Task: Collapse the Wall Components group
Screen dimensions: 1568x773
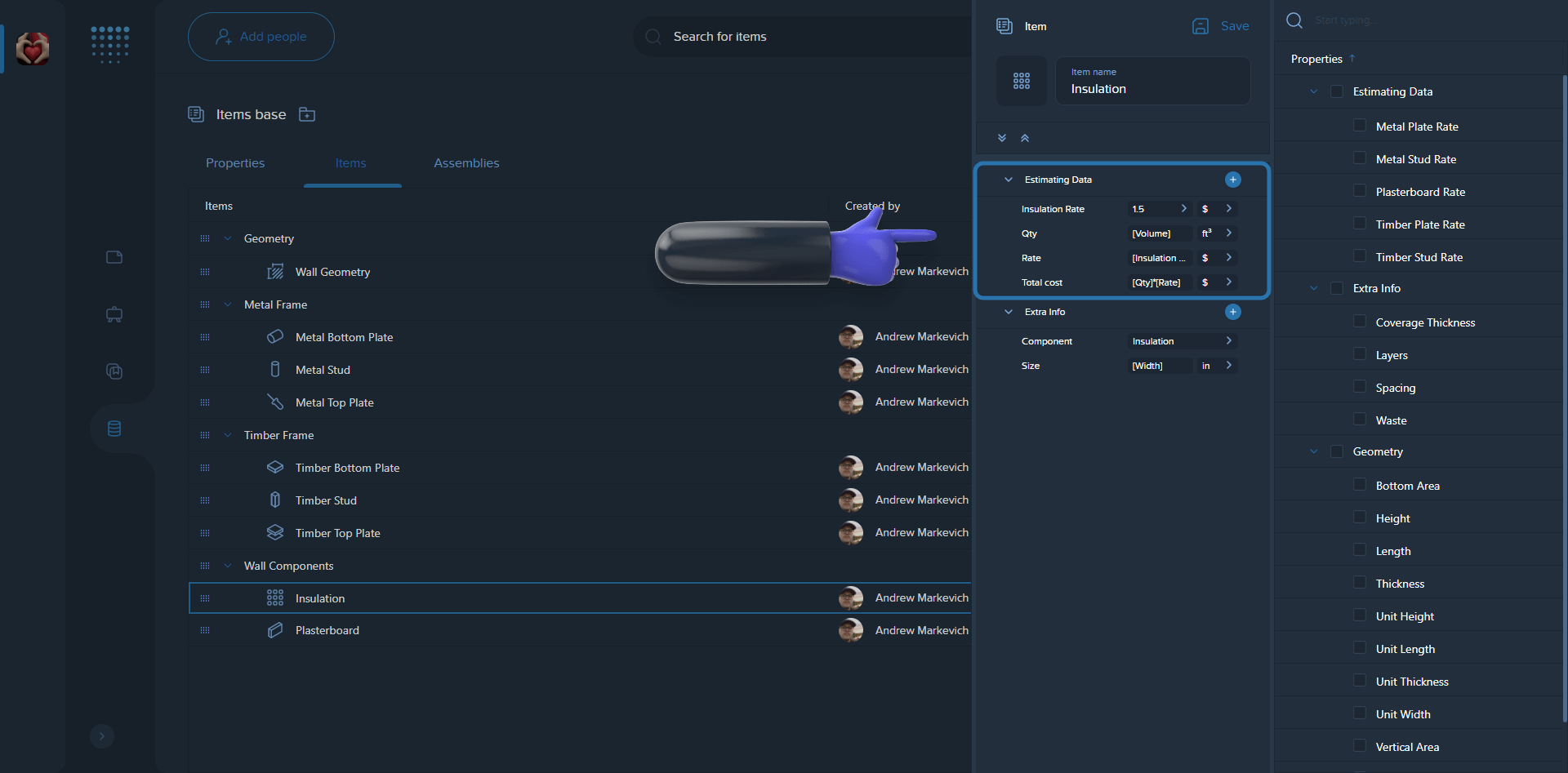Action: click(228, 566)
